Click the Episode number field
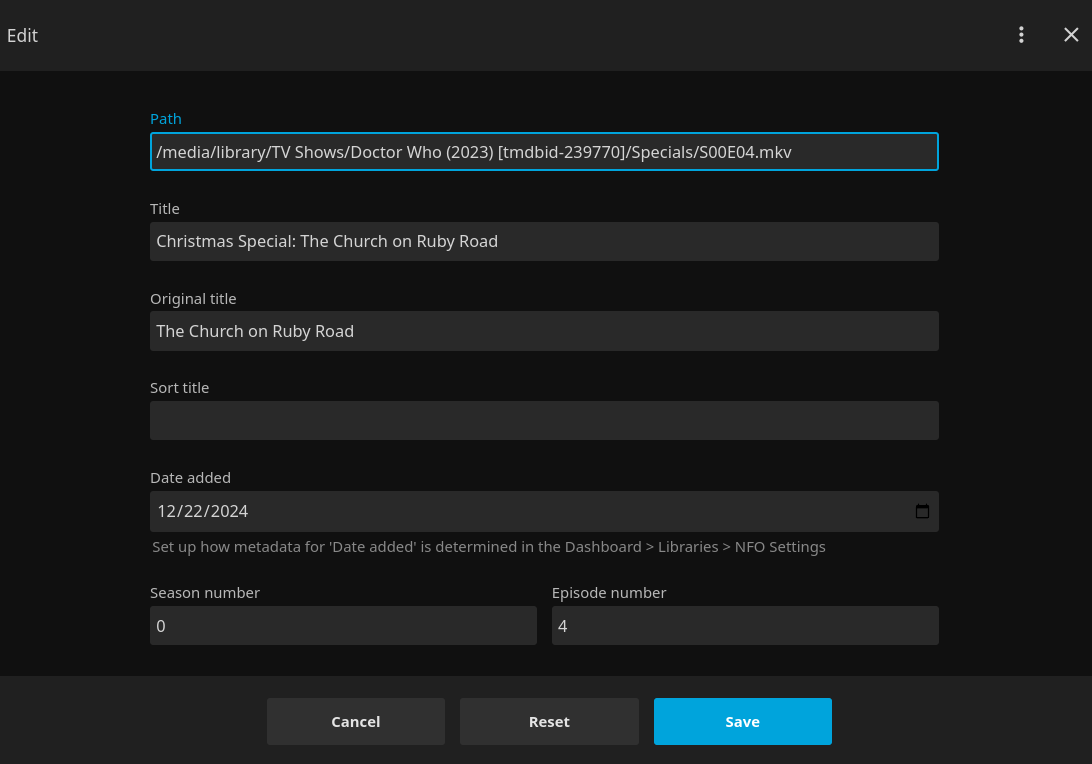The image size is (1092, 764). [x=745, y=626]
